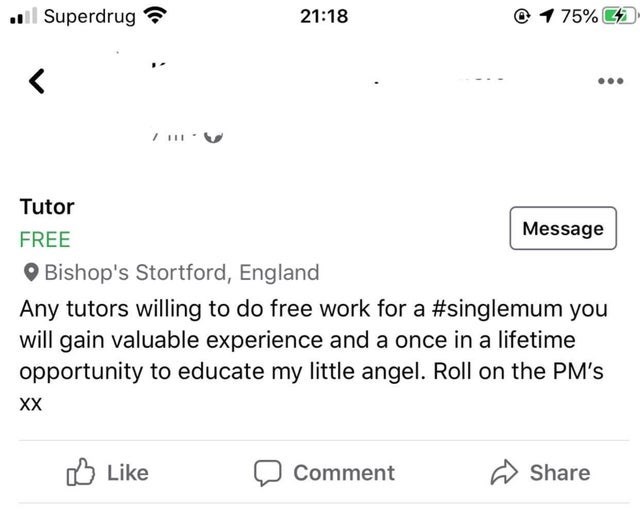Tap the location pin icon
Image resolution: width=640 pixels, height=513 pixels.
(31, 272)
